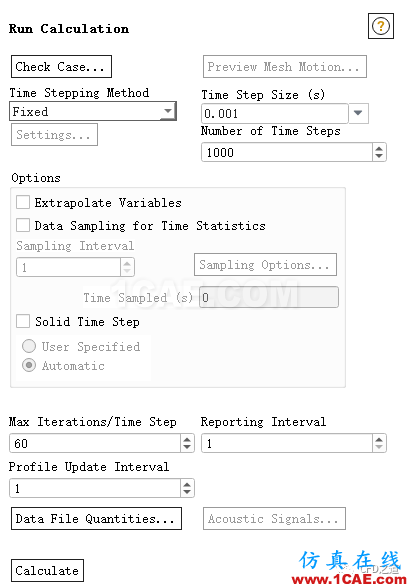
Task: Click the Time Step Size input field
Action: pos(275,113)
